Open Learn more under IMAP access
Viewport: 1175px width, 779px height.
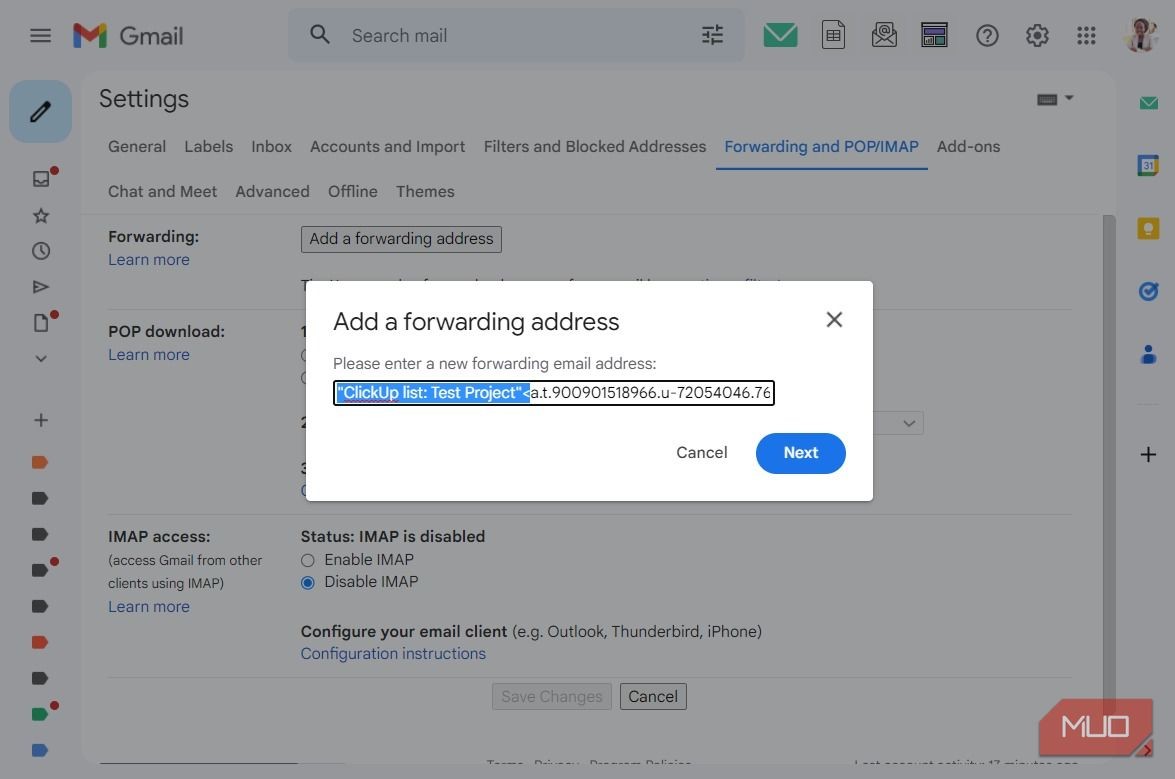(x=148, y=607)
